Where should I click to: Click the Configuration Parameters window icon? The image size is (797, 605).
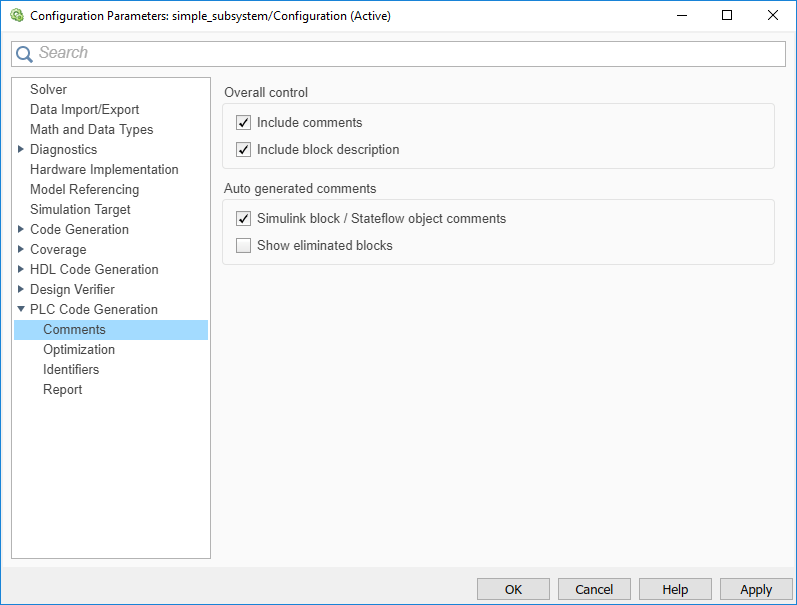(16, 16)
